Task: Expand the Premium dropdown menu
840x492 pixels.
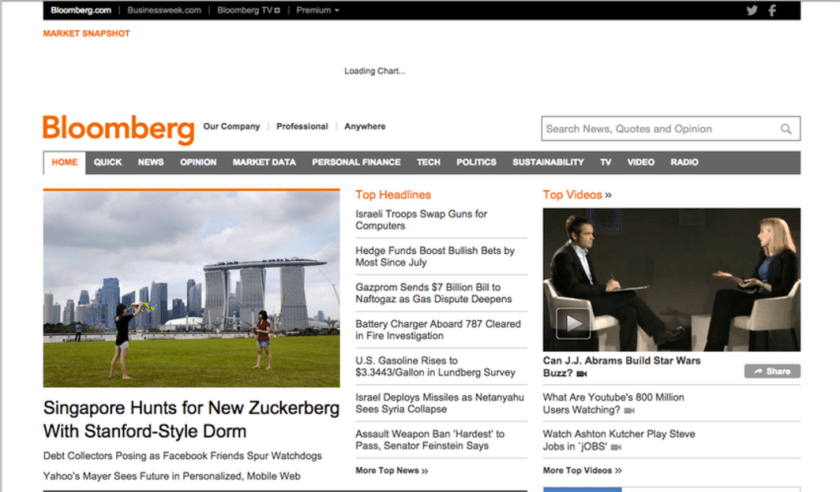Action: click(x=317, y=10)
